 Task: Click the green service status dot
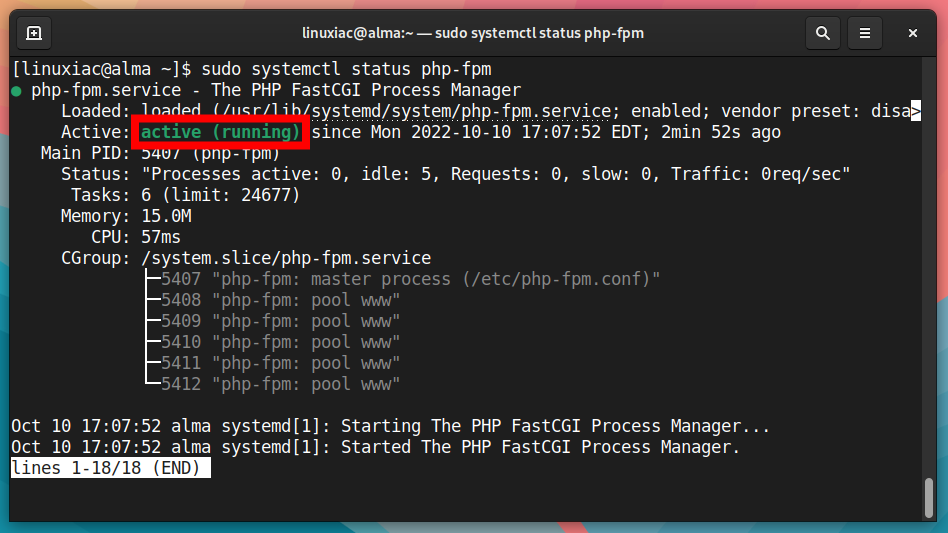tap(16, 91)
